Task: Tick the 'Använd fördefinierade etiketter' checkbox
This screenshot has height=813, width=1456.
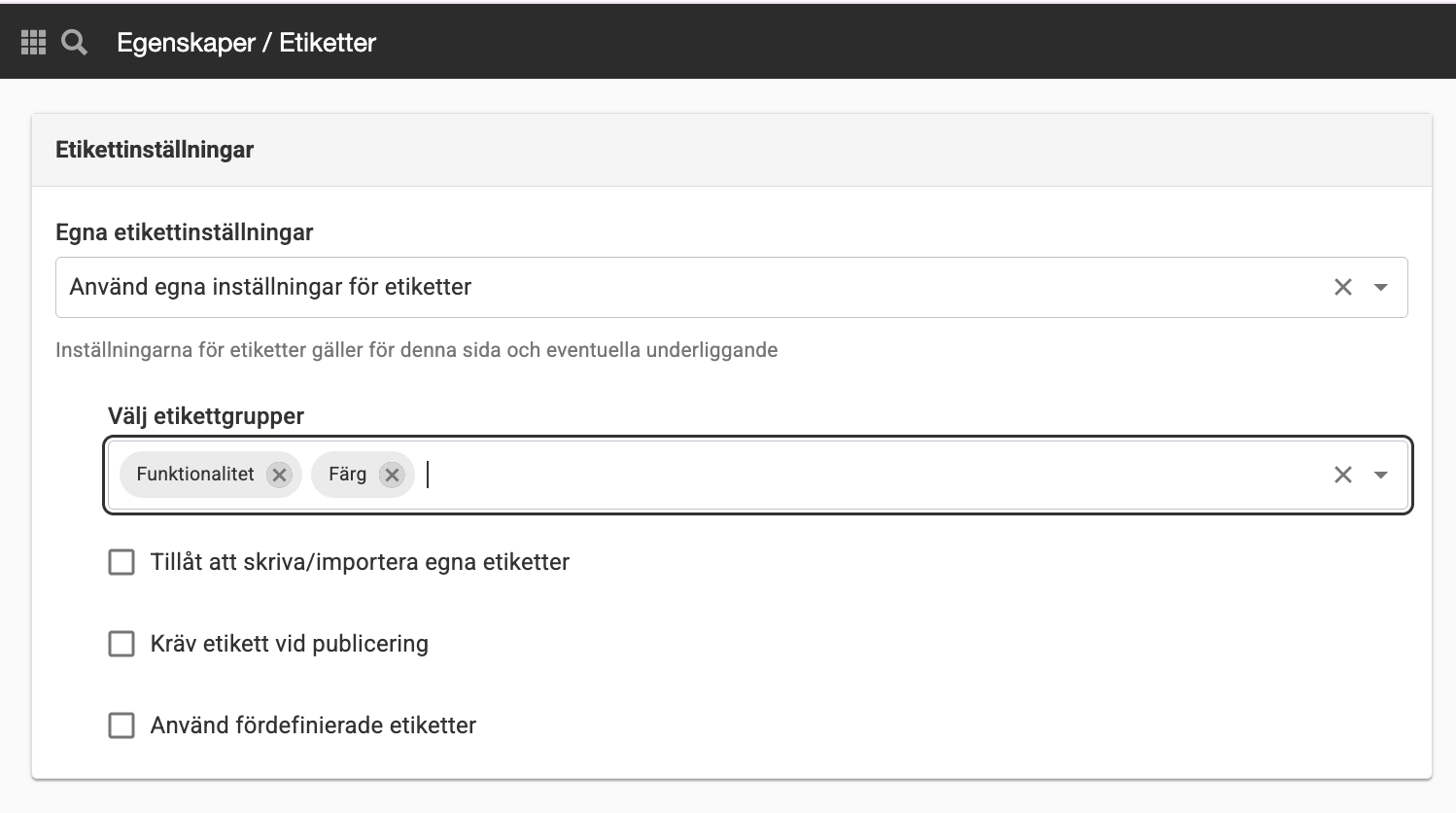Action: point(121,725)
